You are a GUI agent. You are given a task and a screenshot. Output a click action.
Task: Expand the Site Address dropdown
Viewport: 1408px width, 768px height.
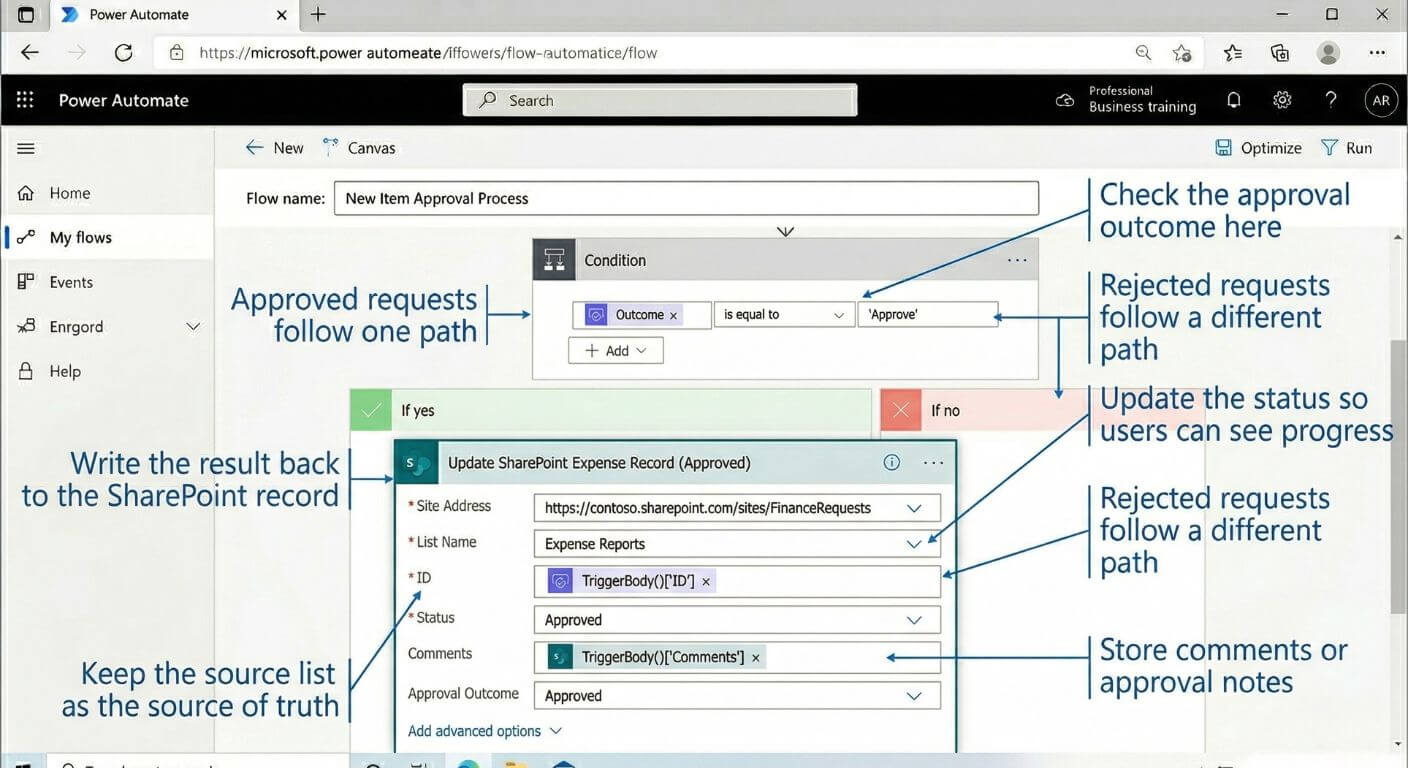tap(913, 508)
